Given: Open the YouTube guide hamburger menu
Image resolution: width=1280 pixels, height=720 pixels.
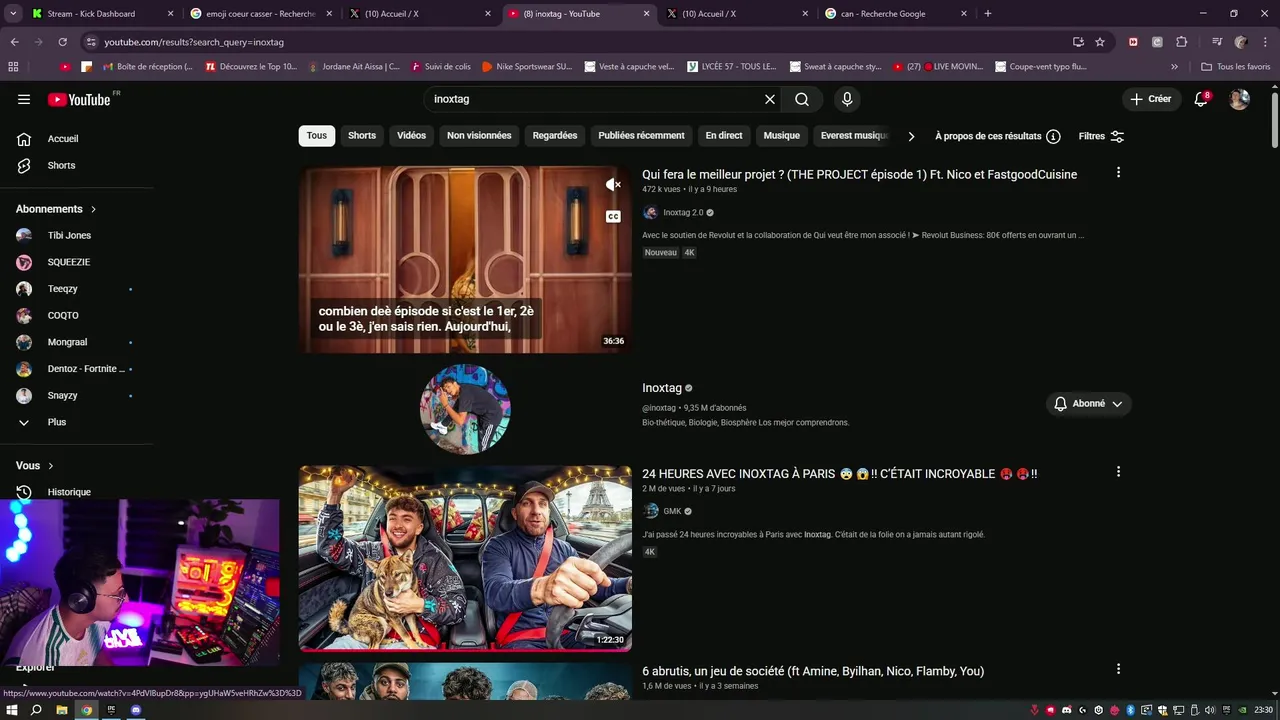Looking at the screenshot, I should point(24,99).
